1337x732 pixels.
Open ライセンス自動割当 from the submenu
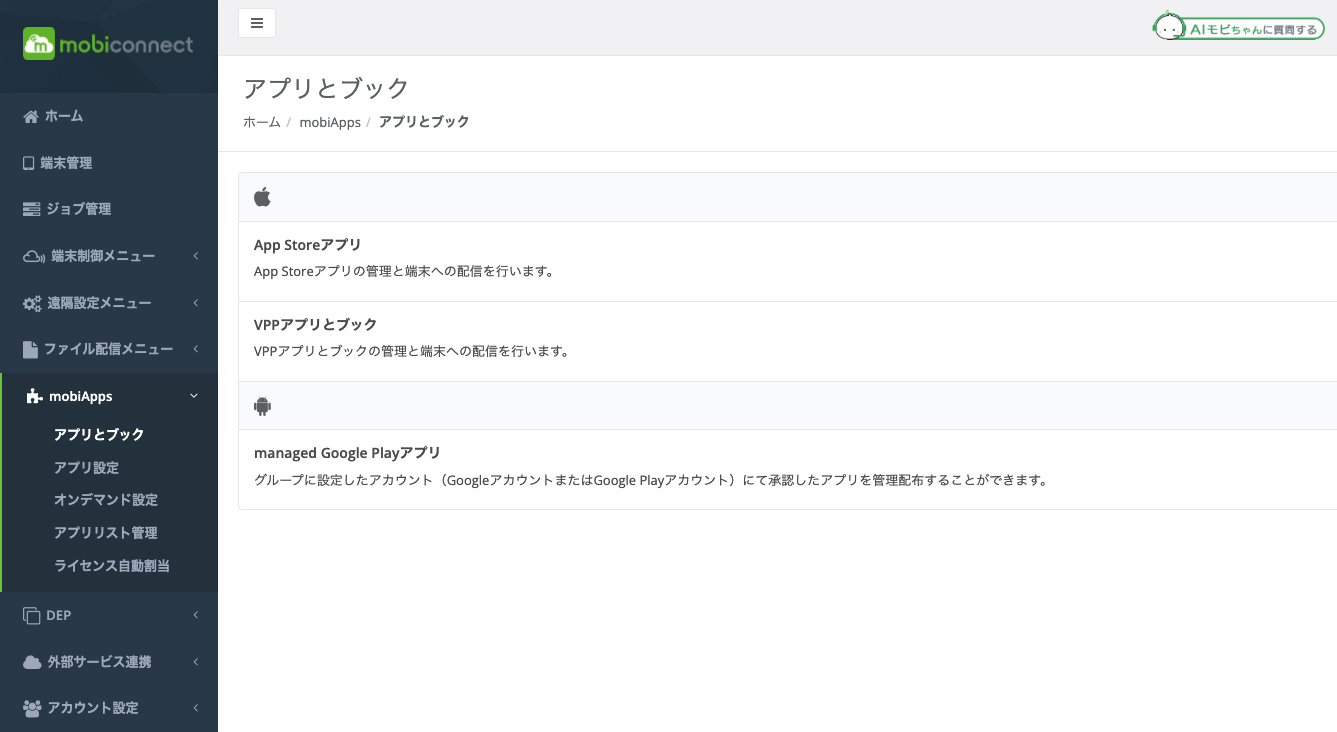(112, 565)
